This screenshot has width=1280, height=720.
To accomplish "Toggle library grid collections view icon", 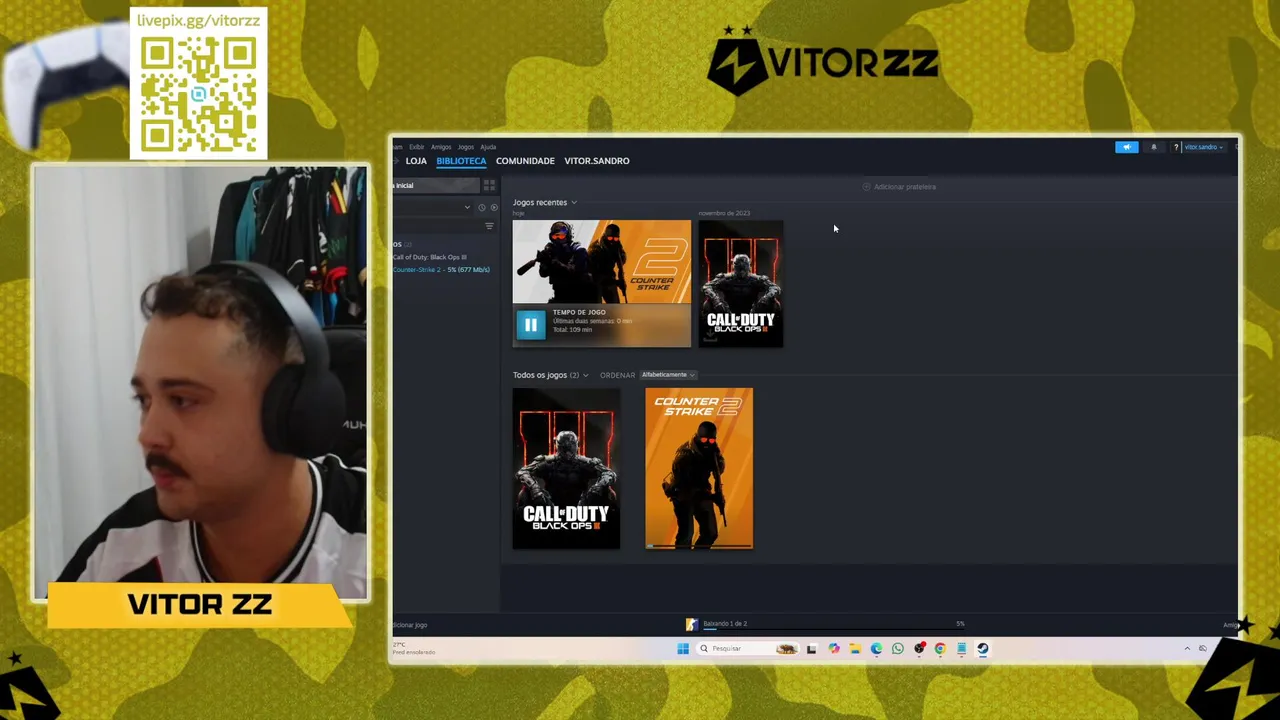I will click(x=489, y=186).
